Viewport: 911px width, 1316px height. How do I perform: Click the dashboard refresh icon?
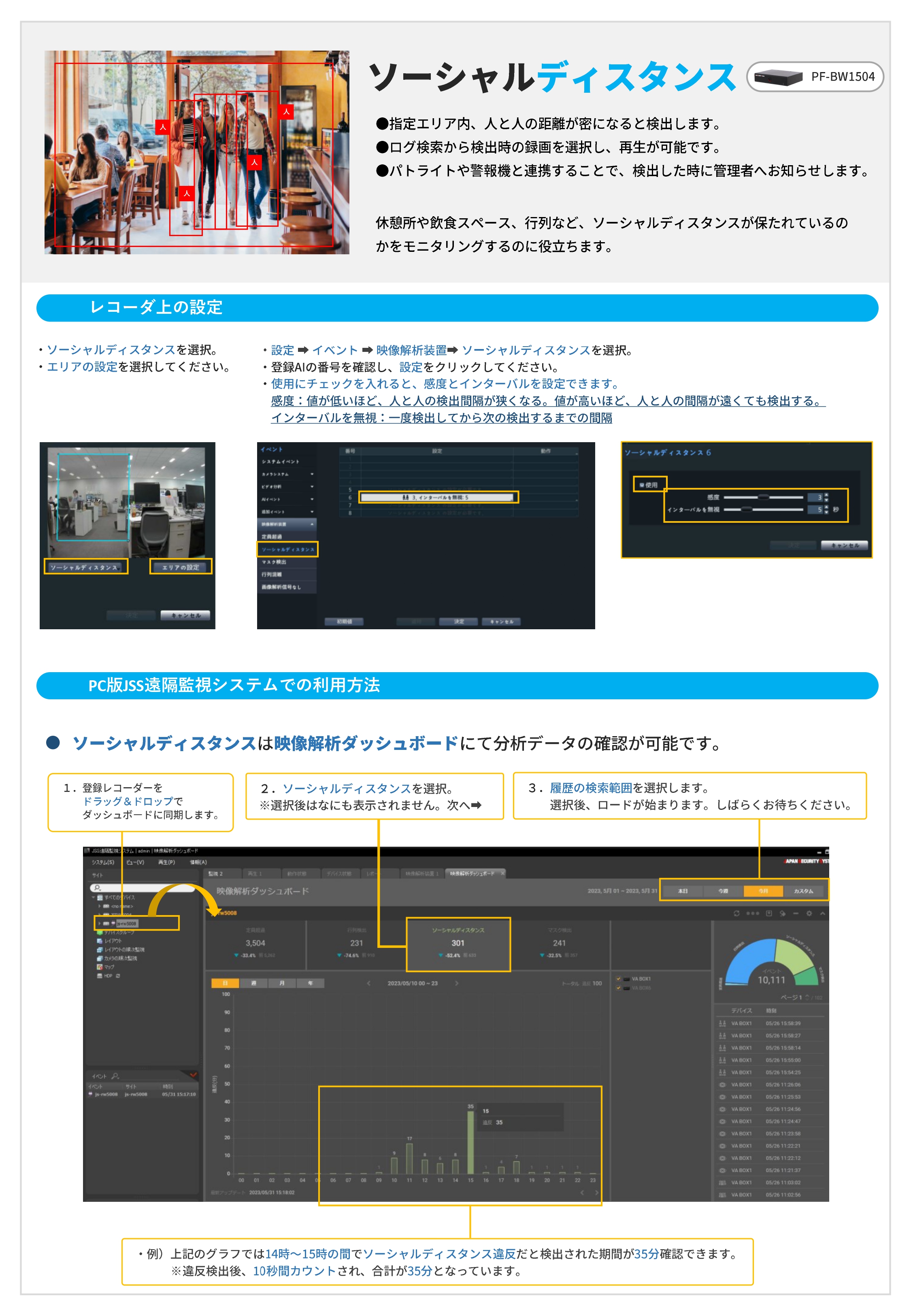tap(736, 914)
